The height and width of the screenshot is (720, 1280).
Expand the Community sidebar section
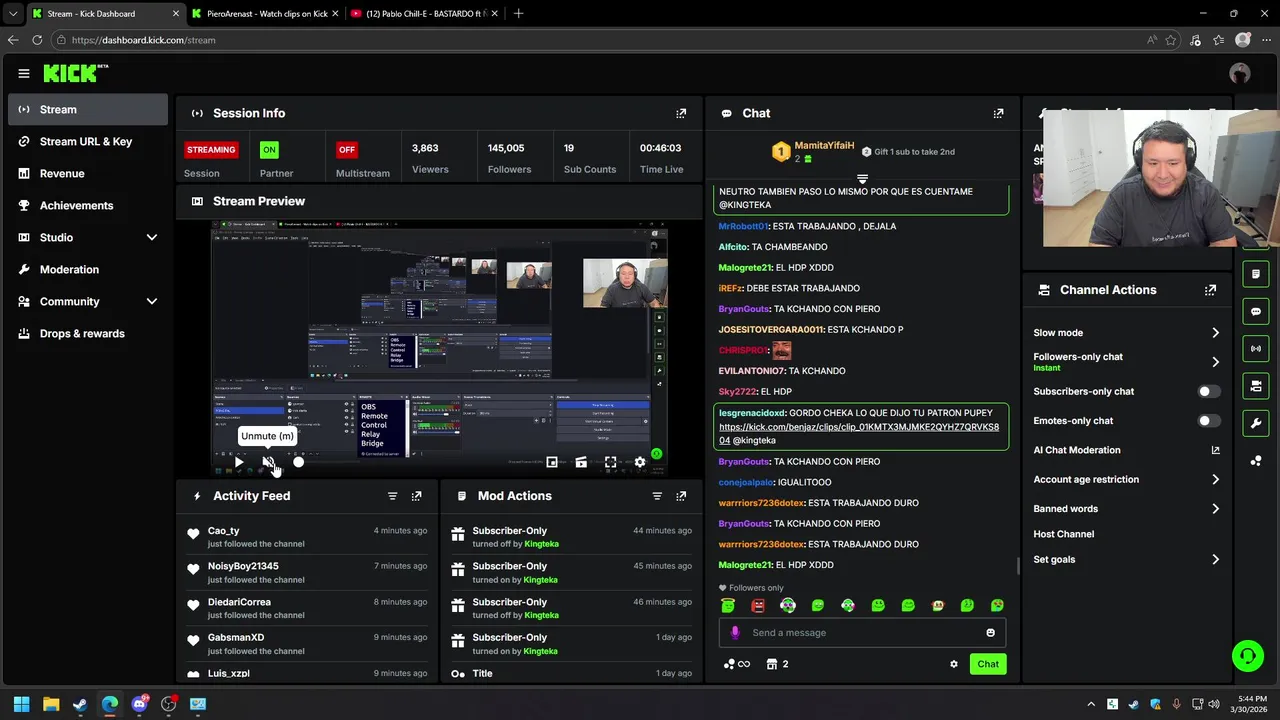click(x=152, y=301)
